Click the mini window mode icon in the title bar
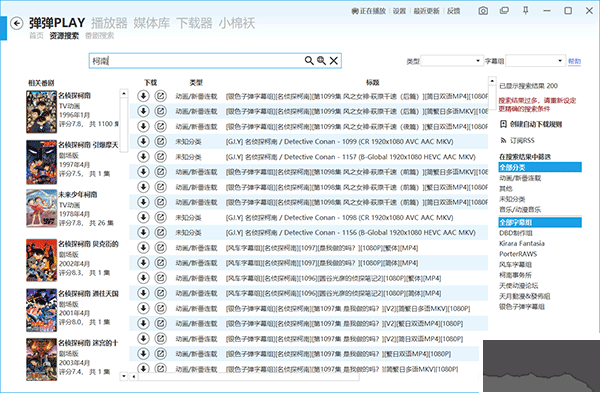The image size is (600, 393). coord(504,11)
